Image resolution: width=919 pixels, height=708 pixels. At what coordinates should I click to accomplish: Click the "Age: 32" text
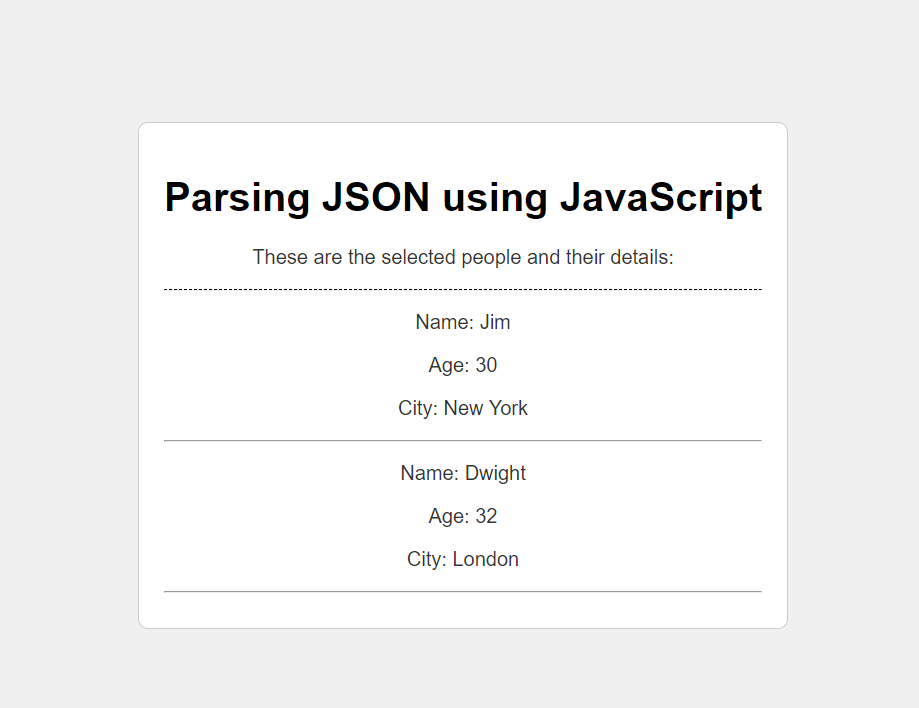click(x=463, y=516)
